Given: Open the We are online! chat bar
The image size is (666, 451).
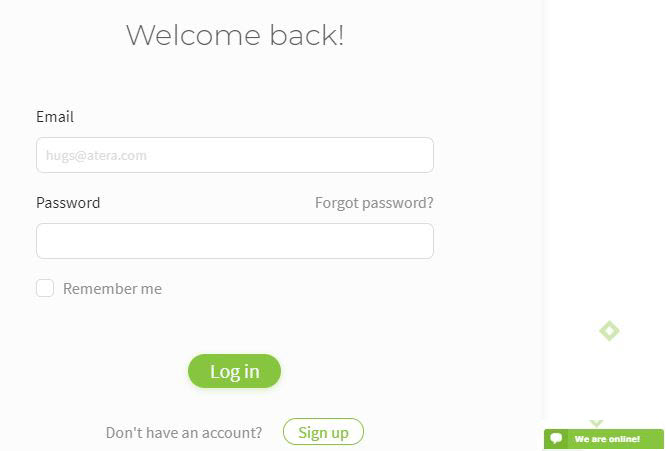Looking at the screenshot, I should click(x=604, y=439).
